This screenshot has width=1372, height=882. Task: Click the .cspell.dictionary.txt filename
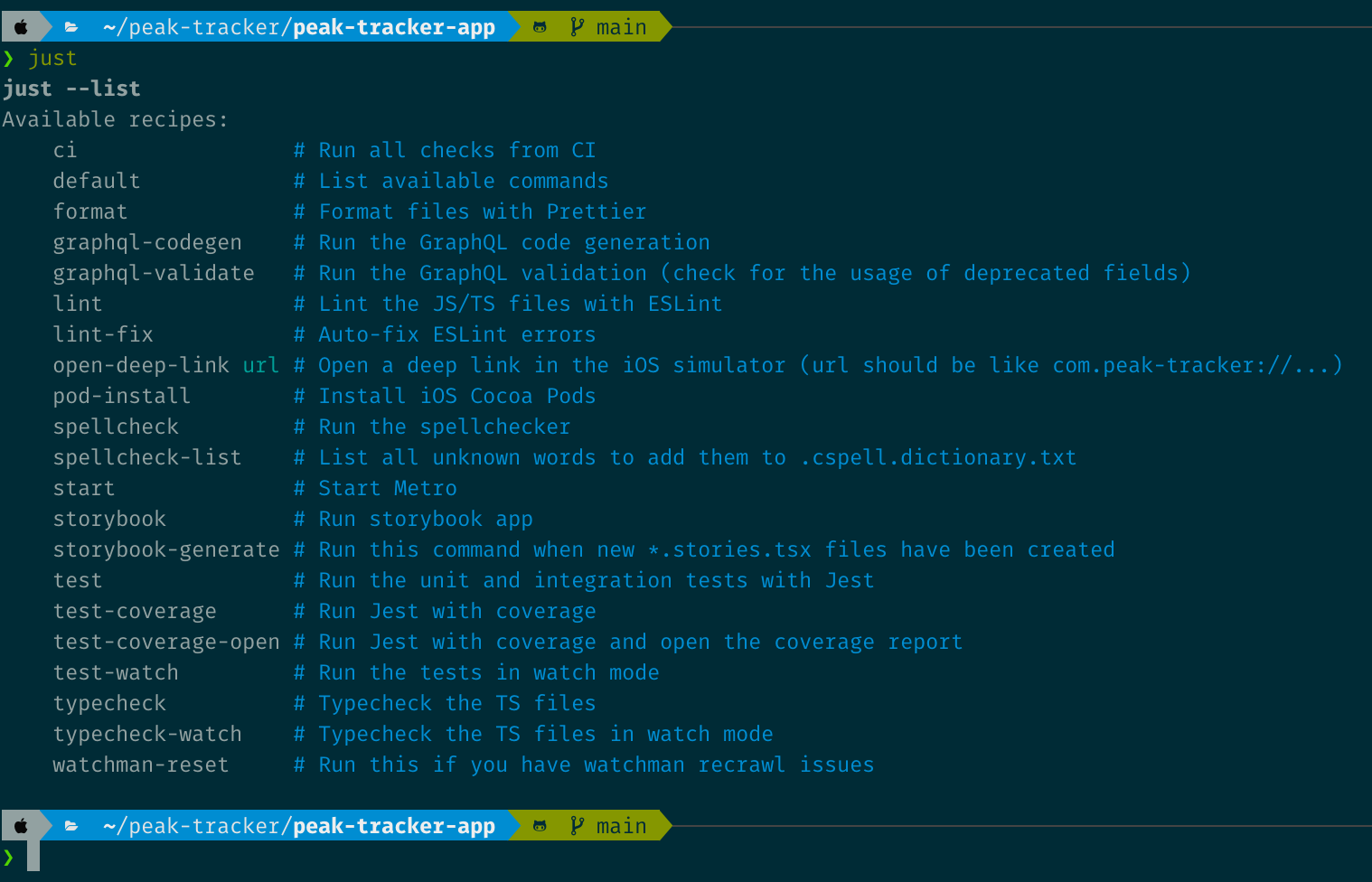click(x=938, y=457)
